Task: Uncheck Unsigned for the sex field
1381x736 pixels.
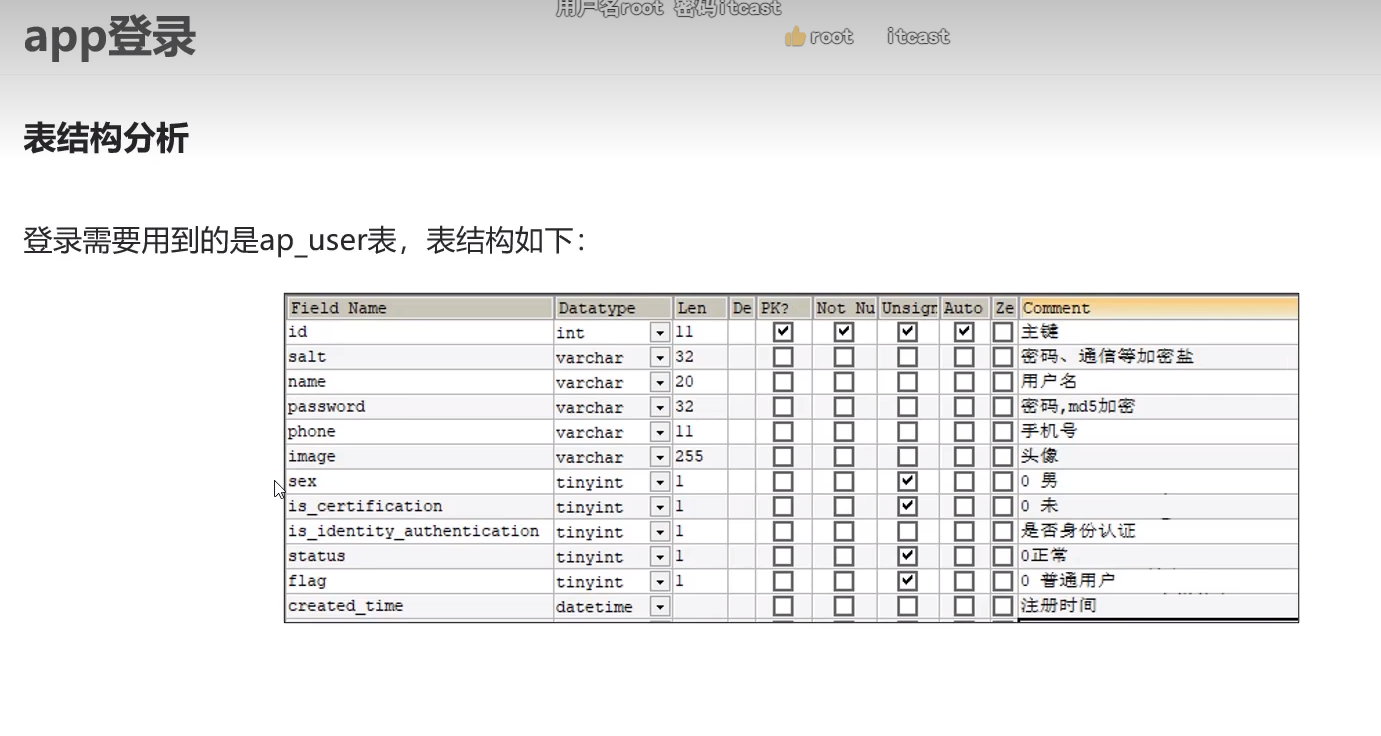Action: coord(907,482)
